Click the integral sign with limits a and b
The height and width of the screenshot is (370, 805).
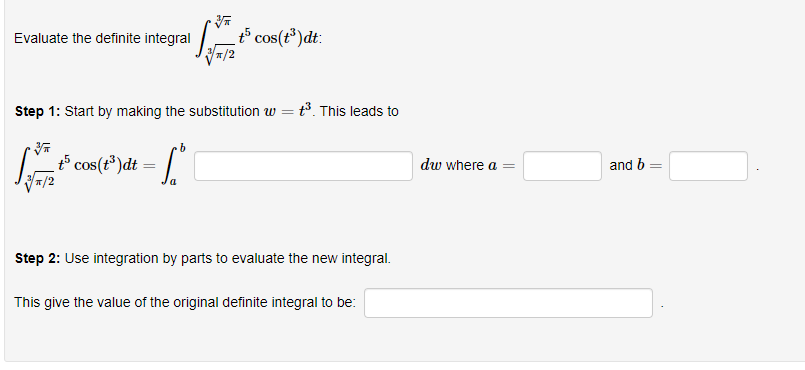(170, 166)
